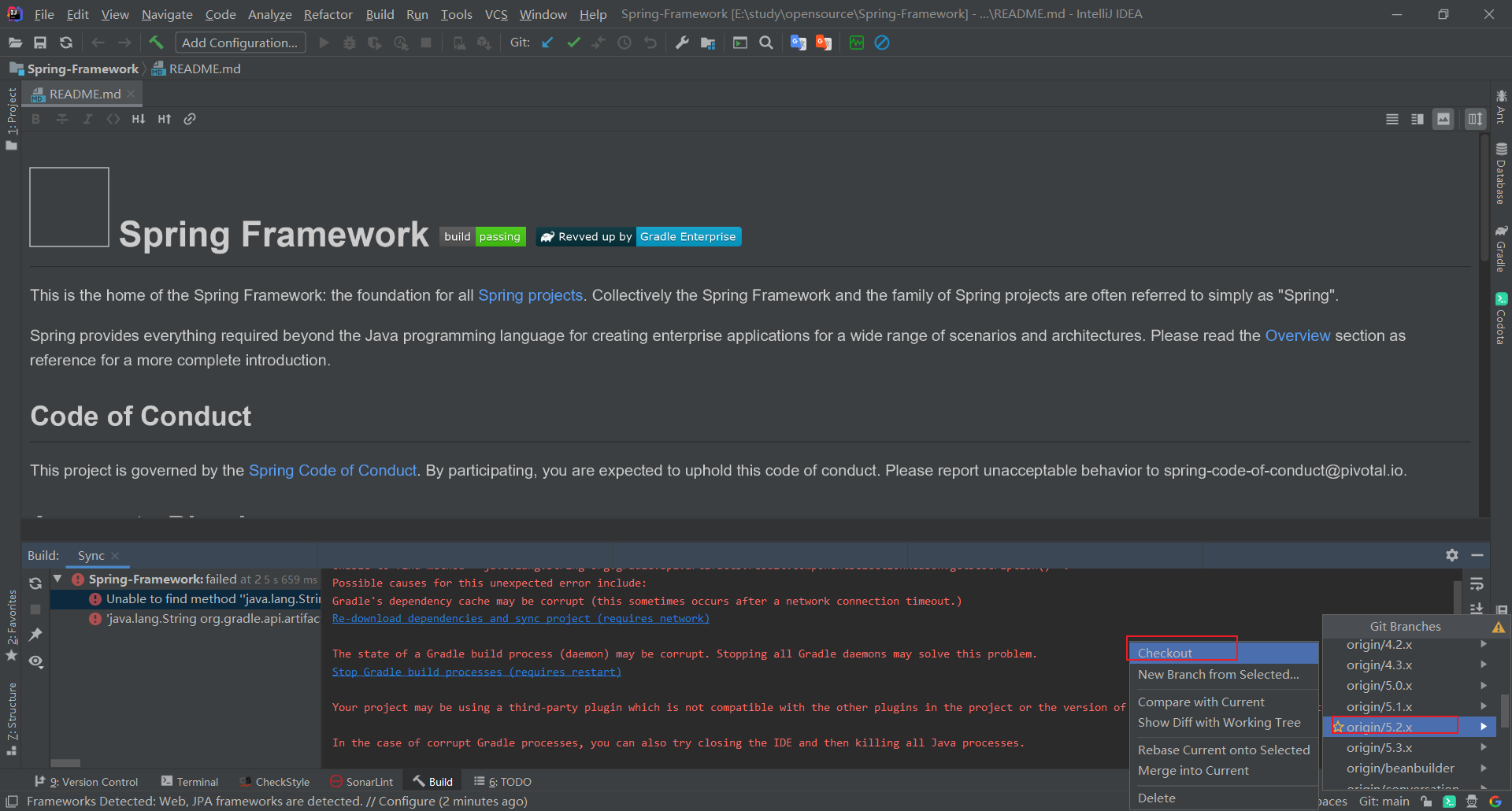Viewport: 1512px width, 811px height.
Task: Open Build panel settings gear
Action: point(1452,555)
